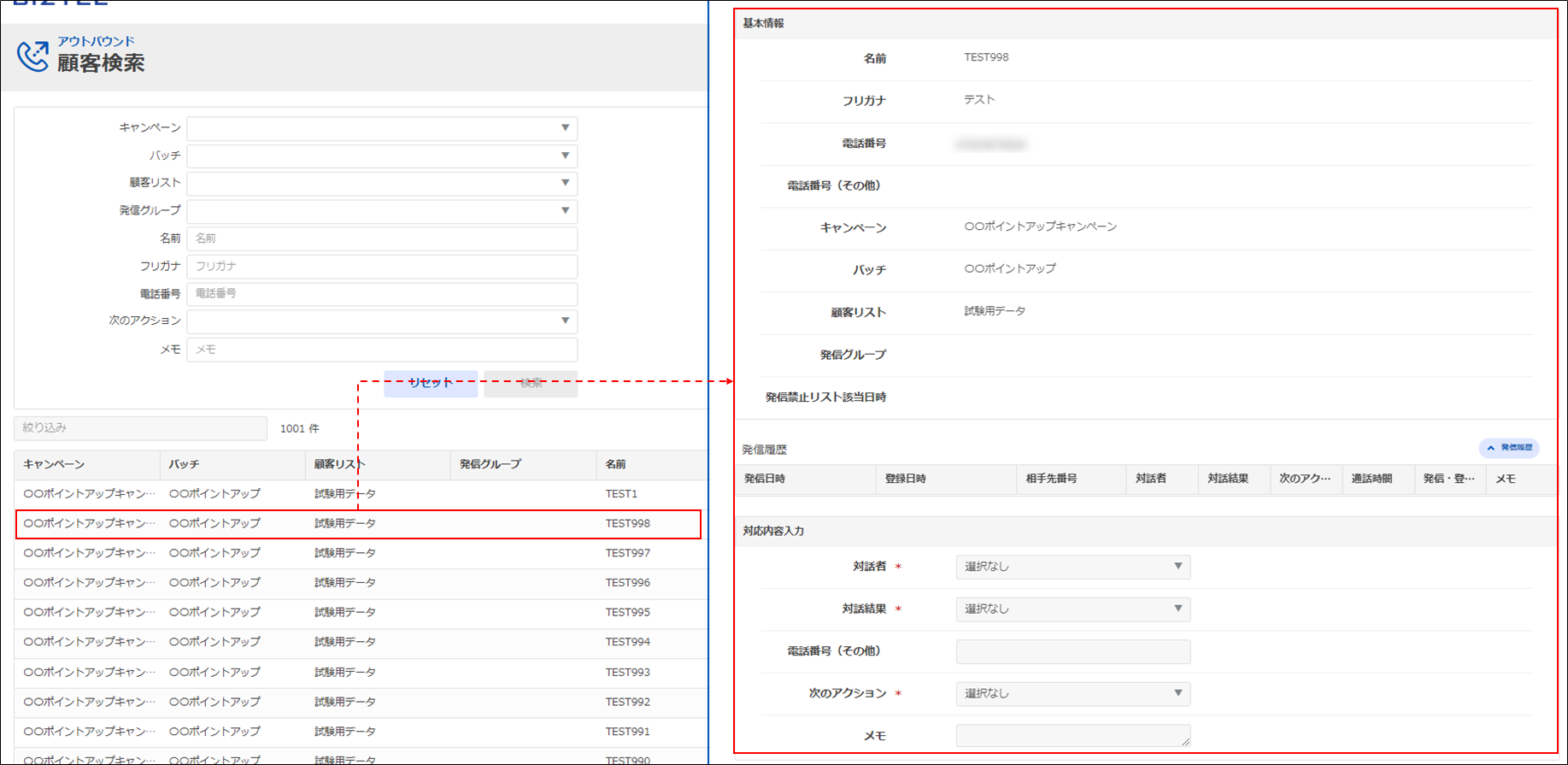Focus the メモ search input field

point(382,350)
